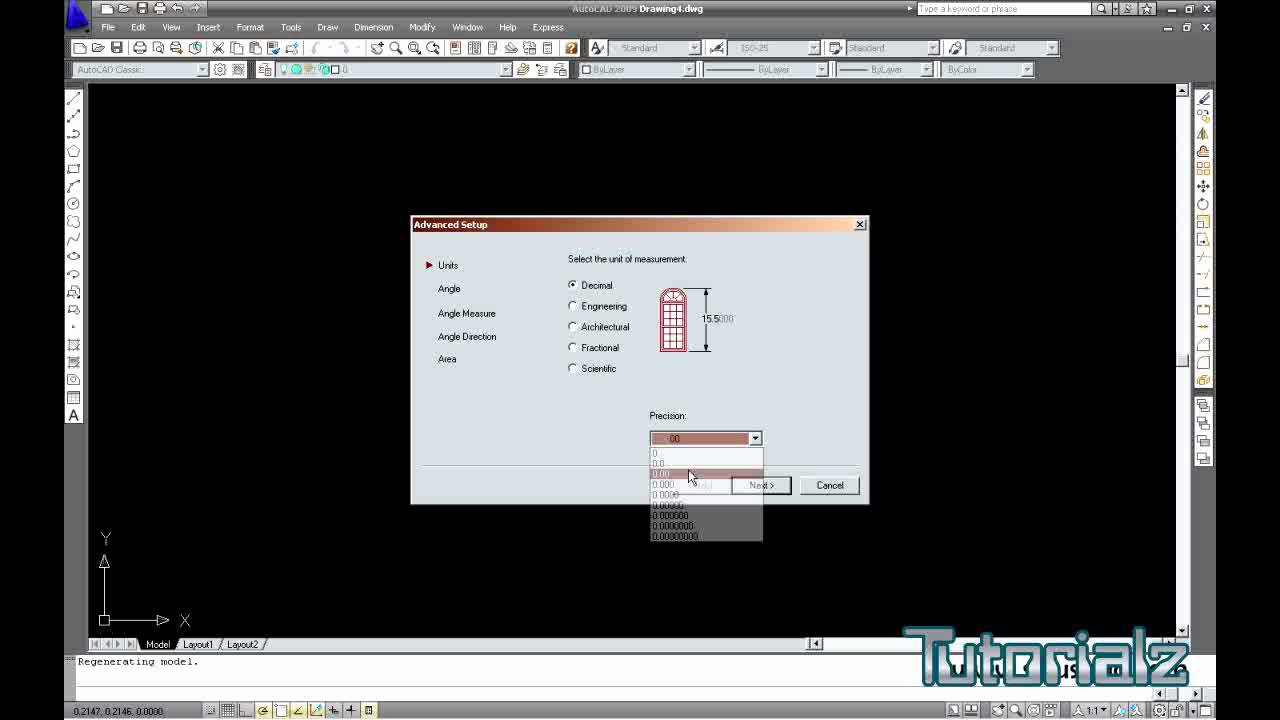Select the Line tool in Draw toolbar
This screenshot has height=720, width=1280.
point(73,98)
